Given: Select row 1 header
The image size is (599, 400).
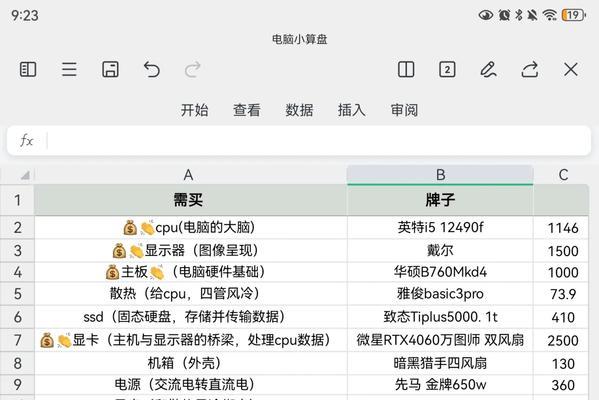Looking at the screenshot, I should click(17, 200).
